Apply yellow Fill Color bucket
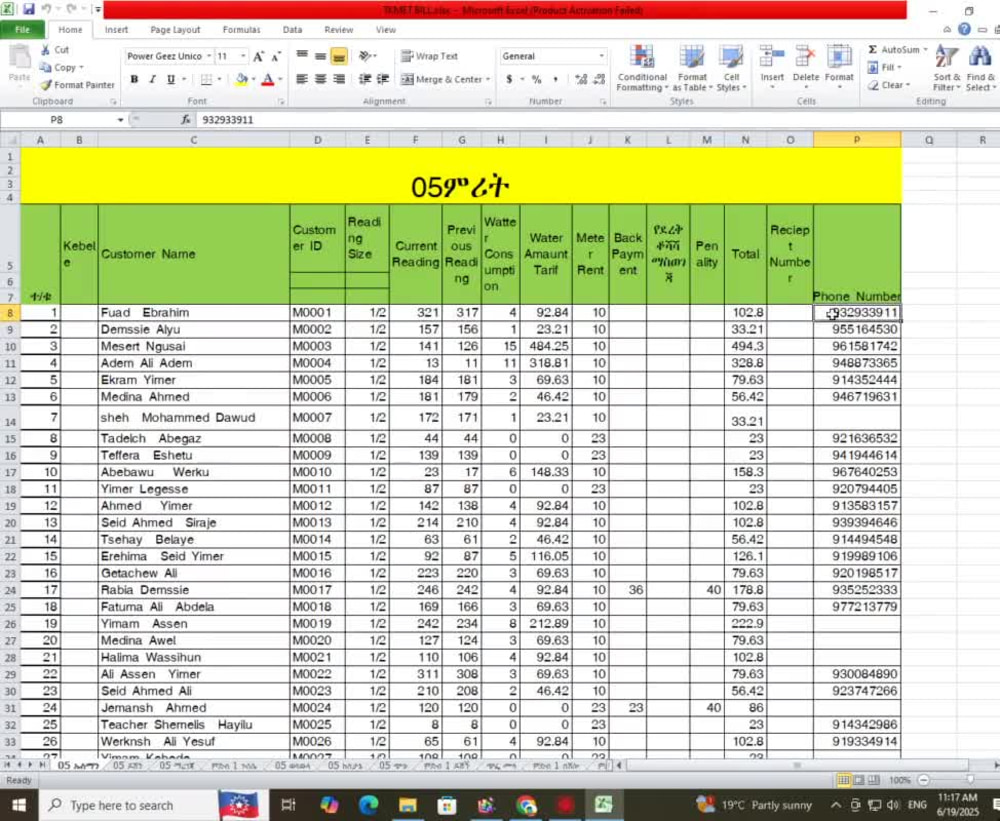 (241, 79)
